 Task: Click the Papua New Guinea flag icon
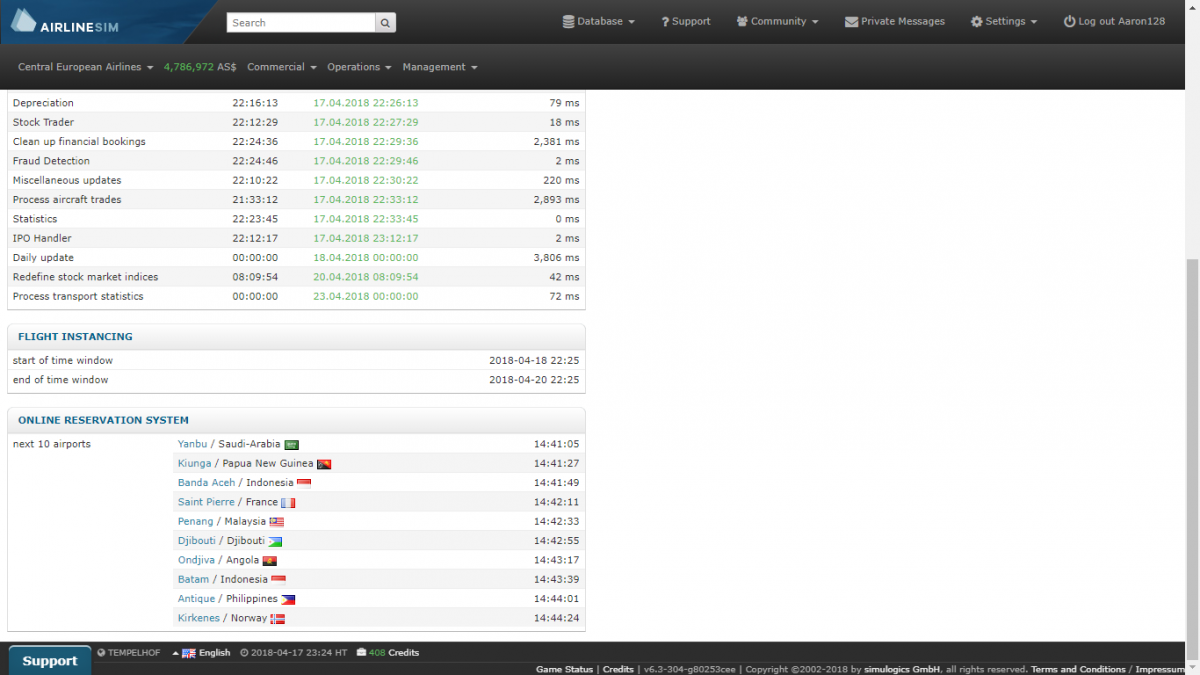324,464
